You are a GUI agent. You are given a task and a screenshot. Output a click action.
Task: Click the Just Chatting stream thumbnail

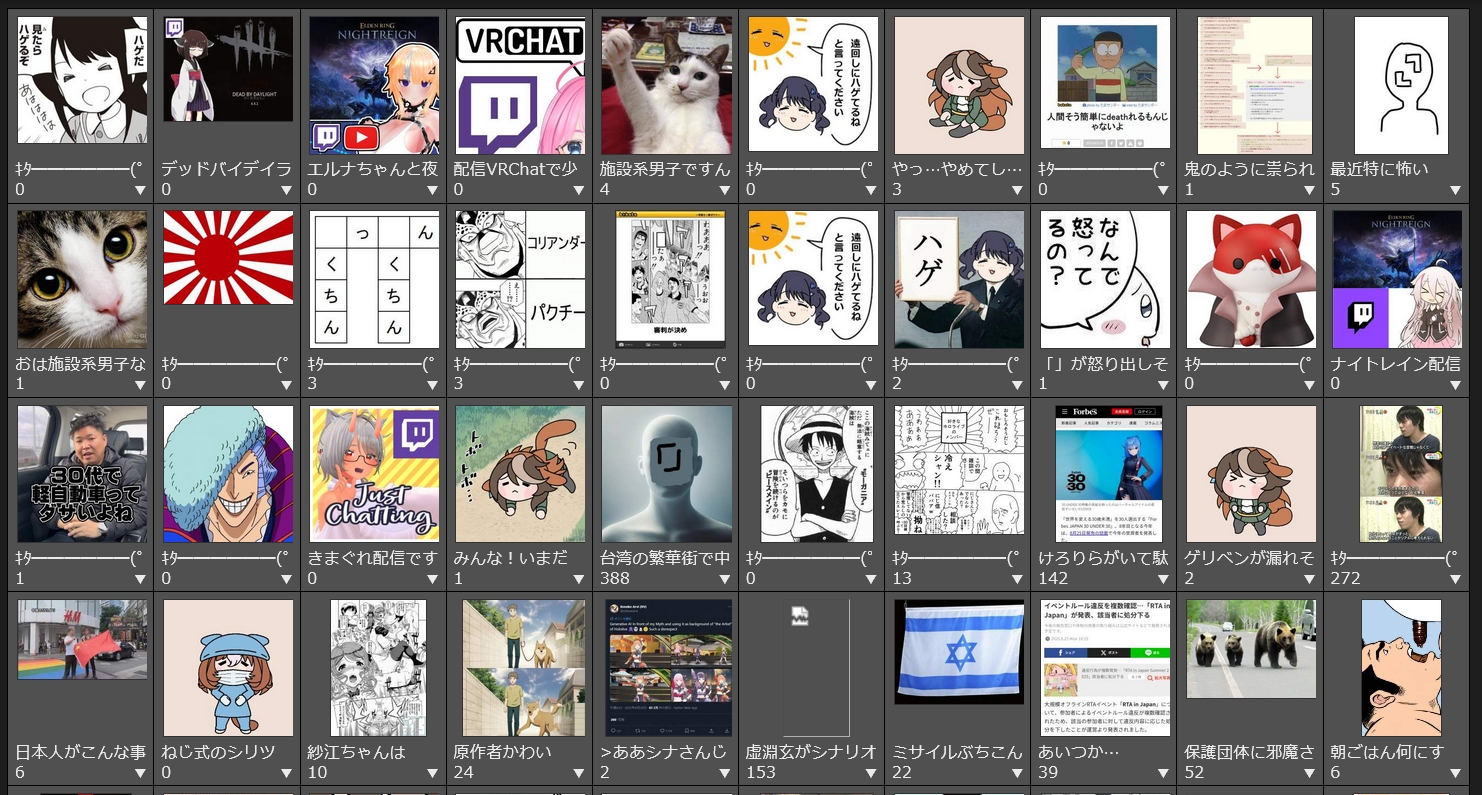374,473
